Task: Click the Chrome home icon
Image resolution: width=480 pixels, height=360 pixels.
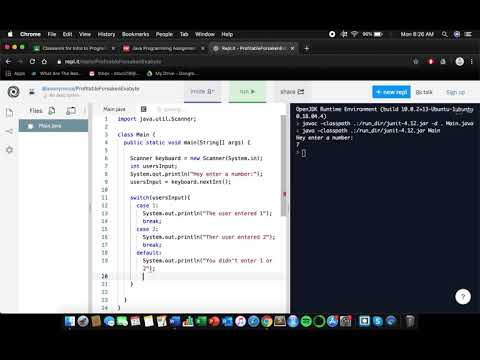Action: tap(44, 61)
